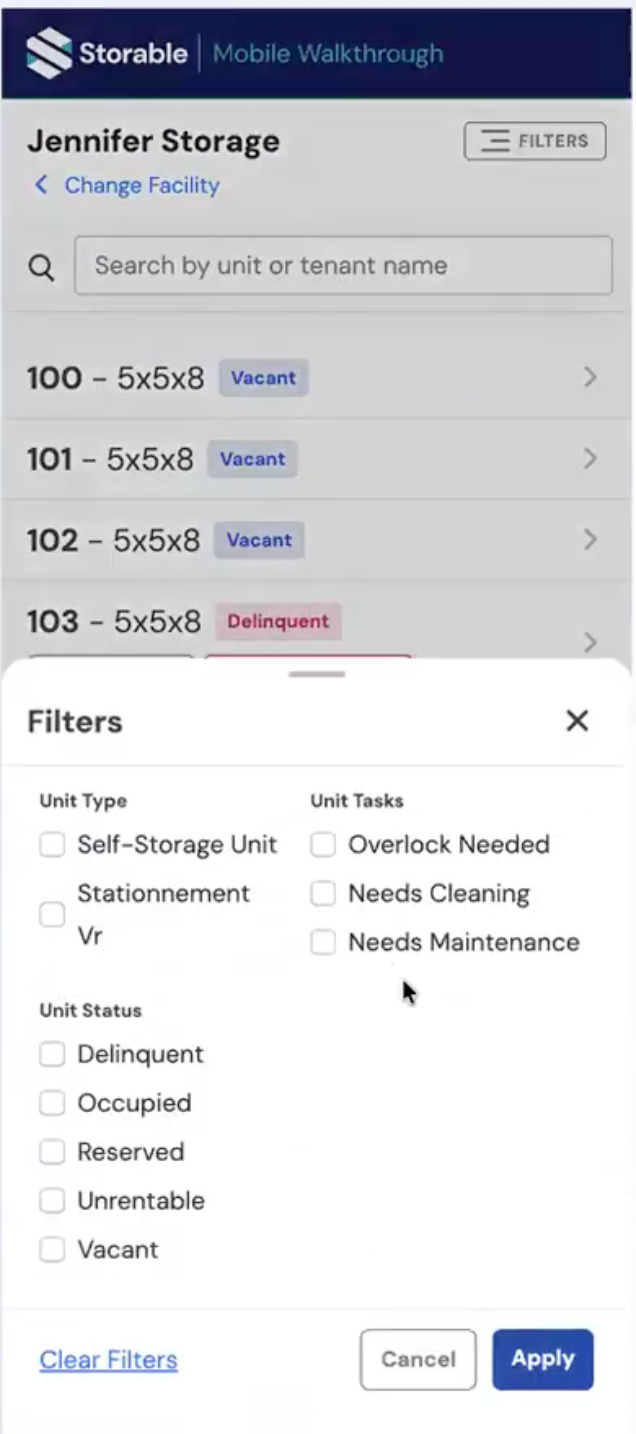Click the unit or tenant search field
The image size is (636, 1434).
point(343,266)
